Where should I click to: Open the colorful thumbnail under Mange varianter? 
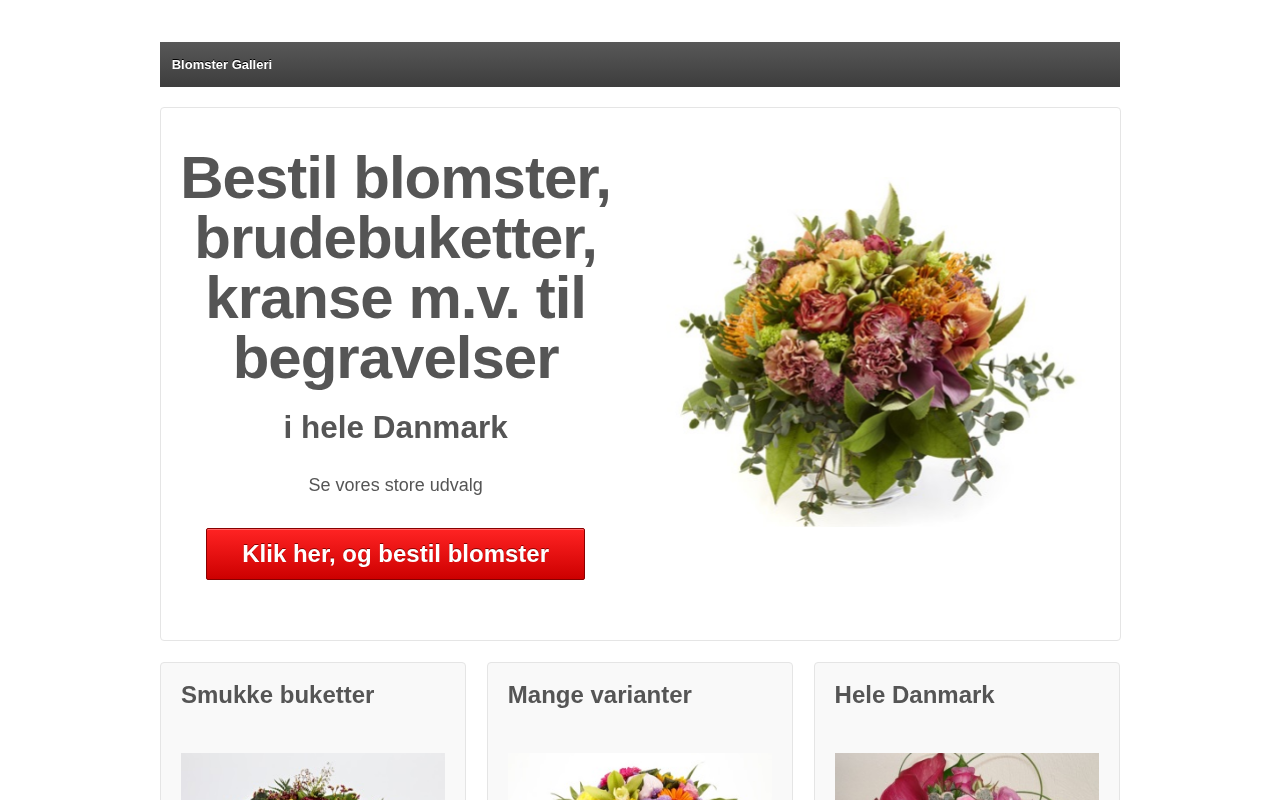[x=640, y=777]
